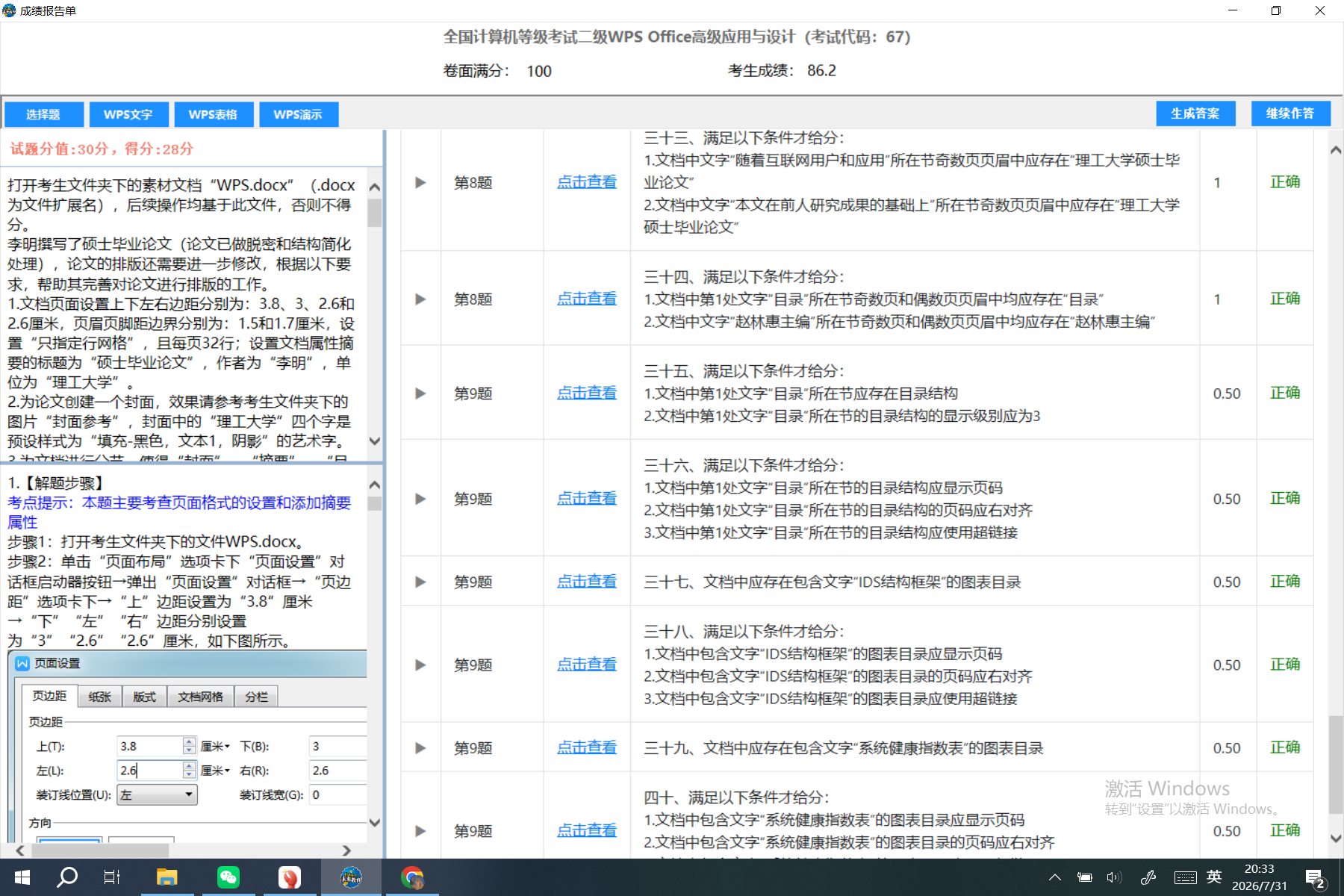Click the 第9题 cell in row 三十六
This screenshot has width=1344, height=896.
473,499
